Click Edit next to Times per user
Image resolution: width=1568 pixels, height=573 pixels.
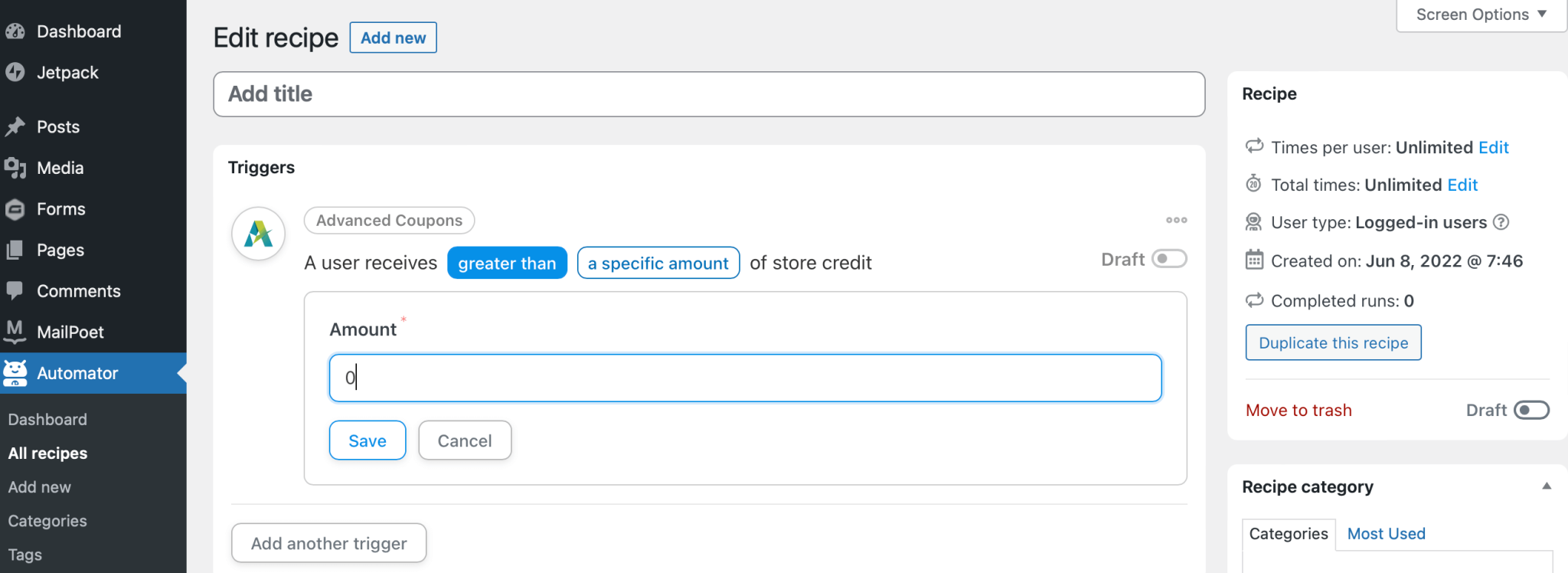coord(1493,147)
